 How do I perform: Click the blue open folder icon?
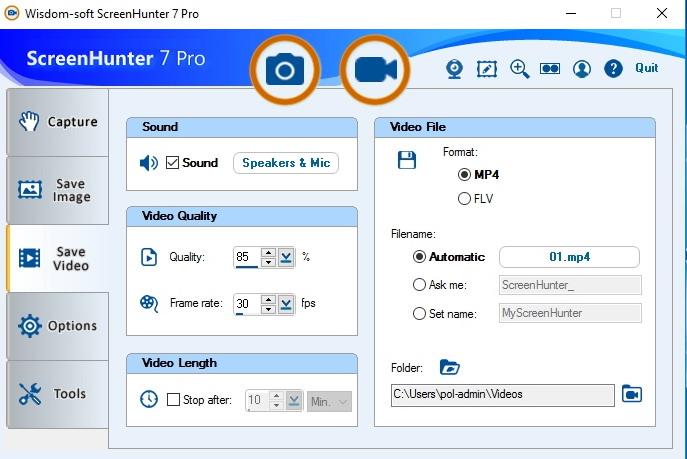450,367
